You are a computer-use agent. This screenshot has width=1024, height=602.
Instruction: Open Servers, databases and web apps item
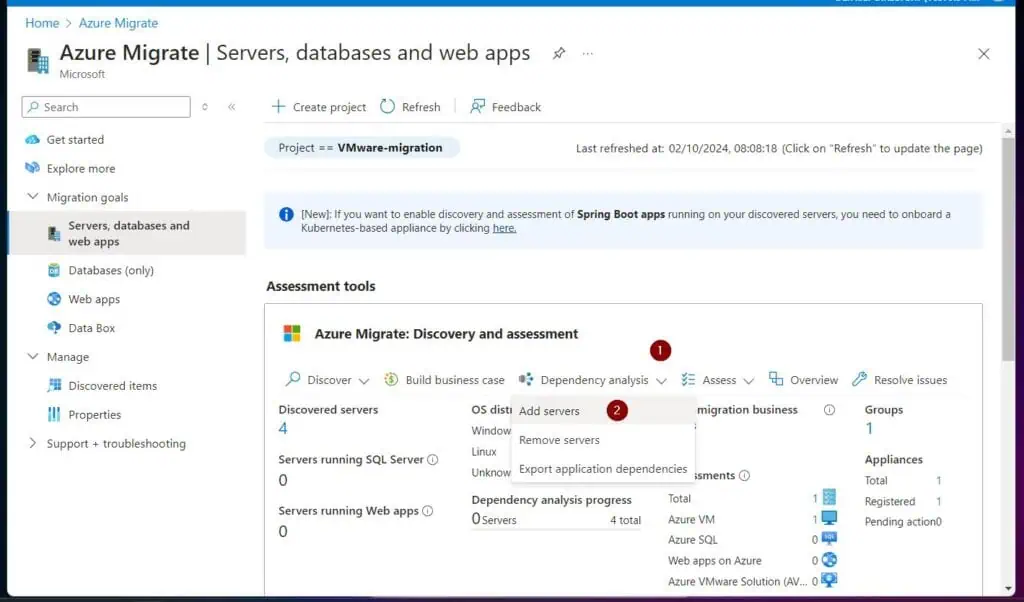[x=127, y=233]
